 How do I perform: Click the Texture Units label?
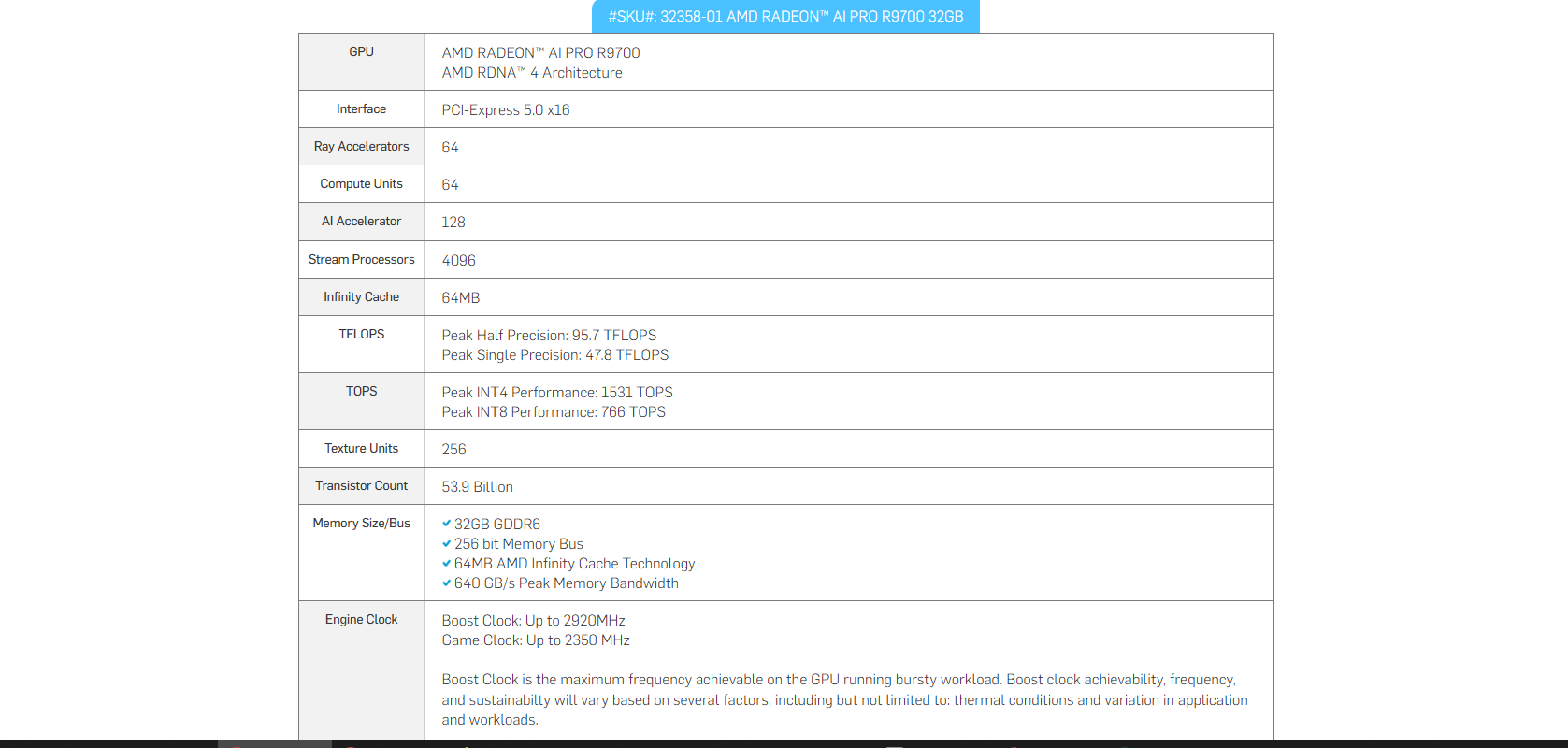coord(361,449)
